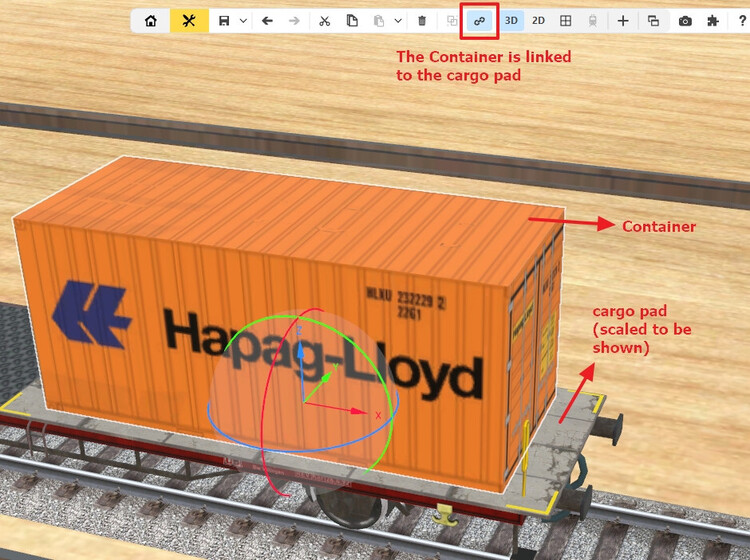
Task: Add a new object with plus icon
Action: [623, 21]
